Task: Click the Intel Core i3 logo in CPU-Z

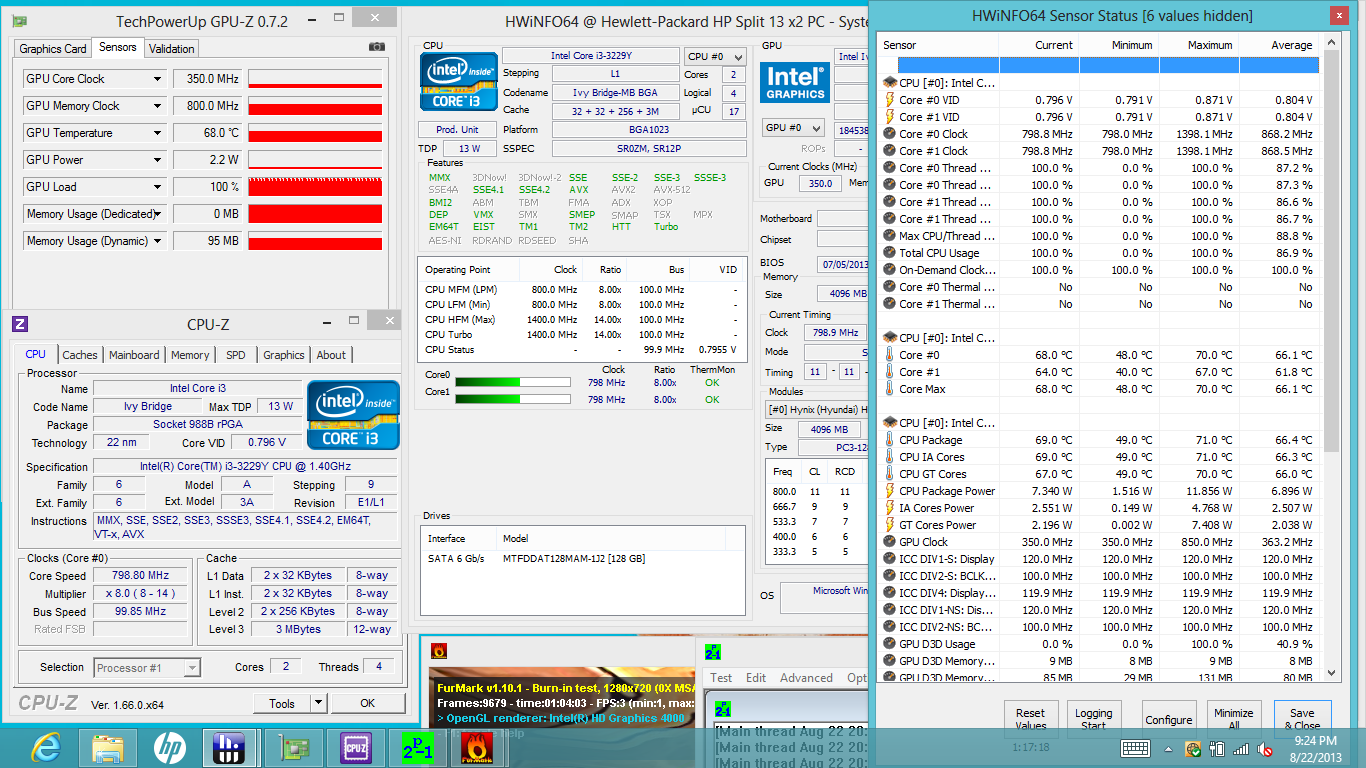Action: tap(353, 414)
